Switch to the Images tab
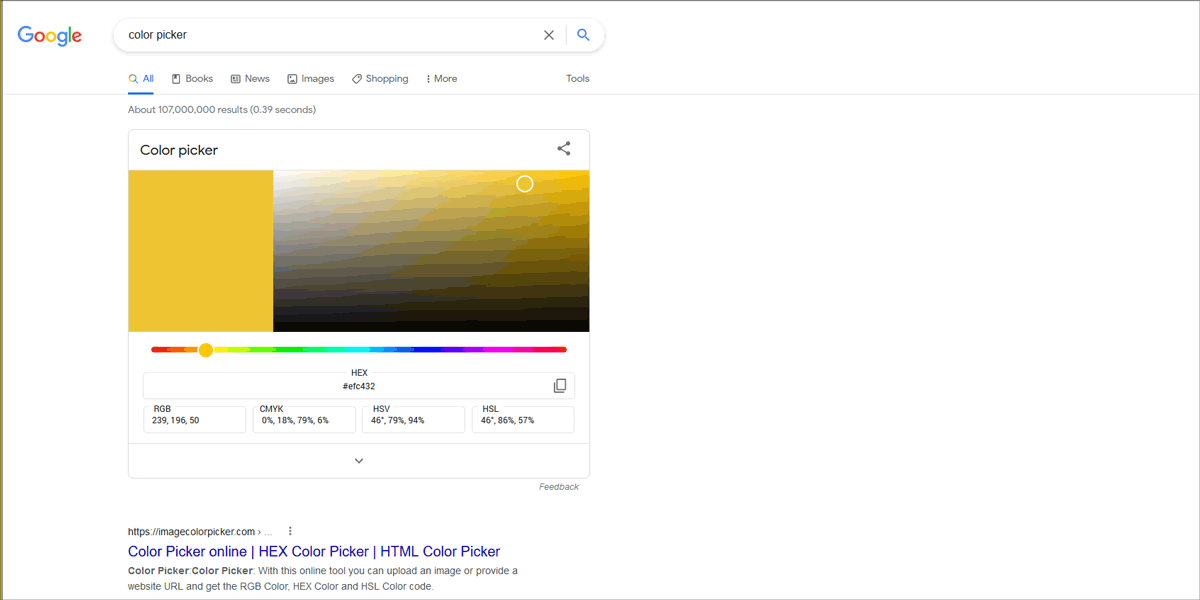This screenshot has width=1200, height=600. click(x=311, y=79)
